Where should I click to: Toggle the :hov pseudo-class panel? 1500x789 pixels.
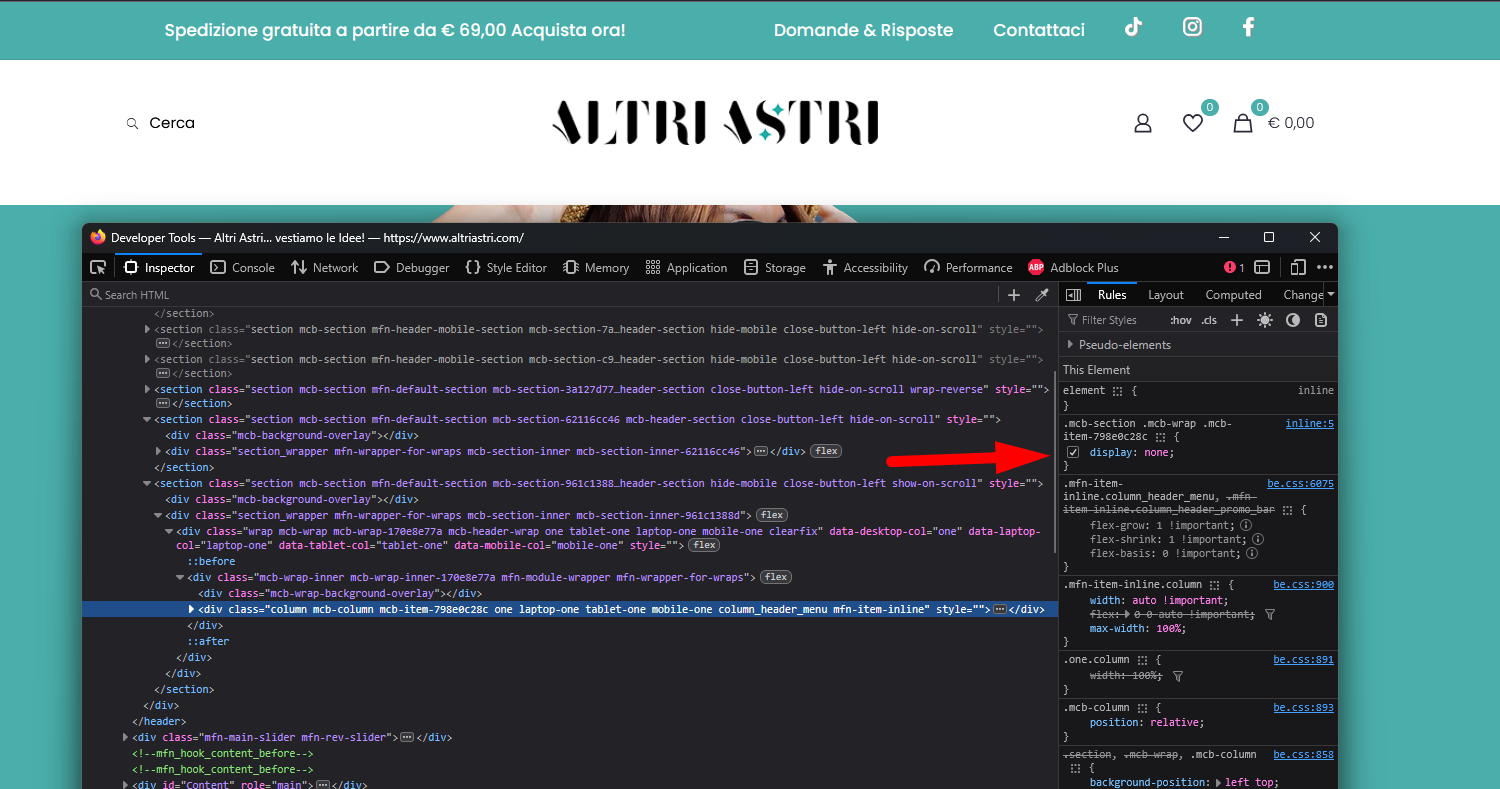[1181, 320]
